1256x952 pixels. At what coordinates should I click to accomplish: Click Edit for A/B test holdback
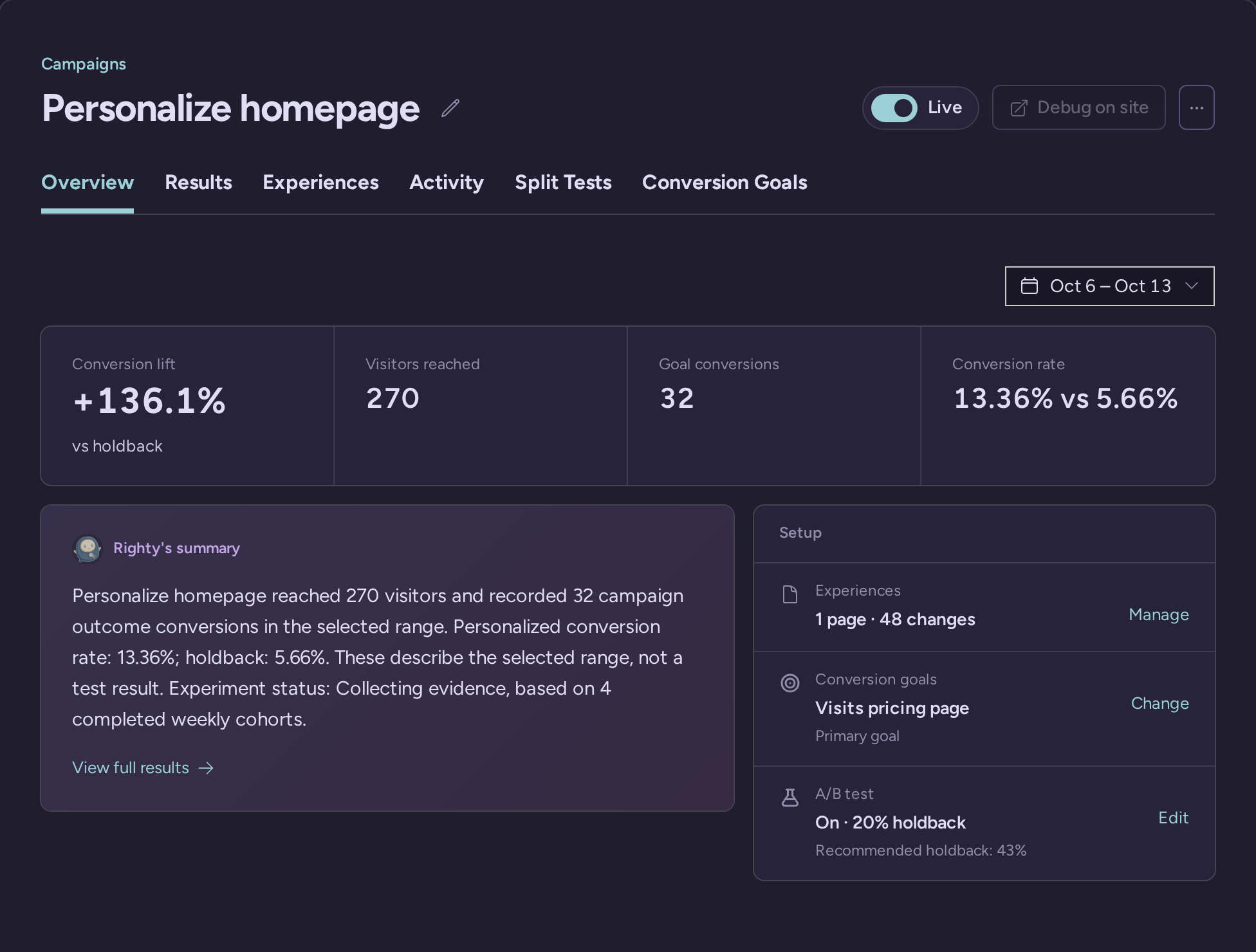[x=1173, y=818]
